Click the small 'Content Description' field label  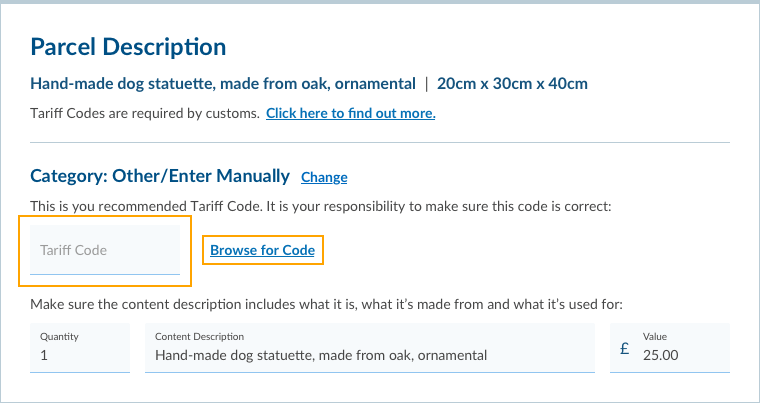(199, 337)
